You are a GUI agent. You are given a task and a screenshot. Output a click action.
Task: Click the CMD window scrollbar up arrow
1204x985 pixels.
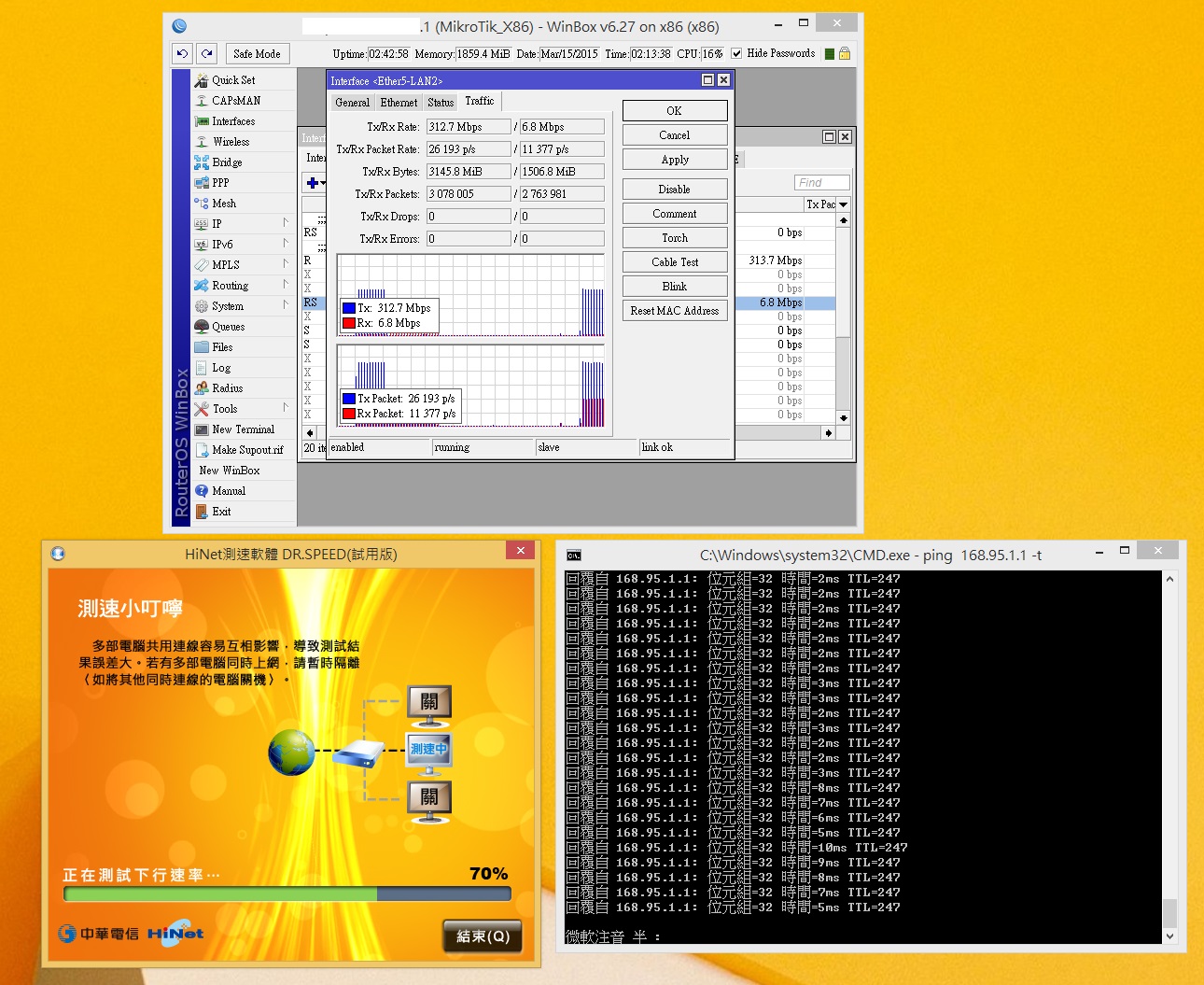click(1169, 579)
